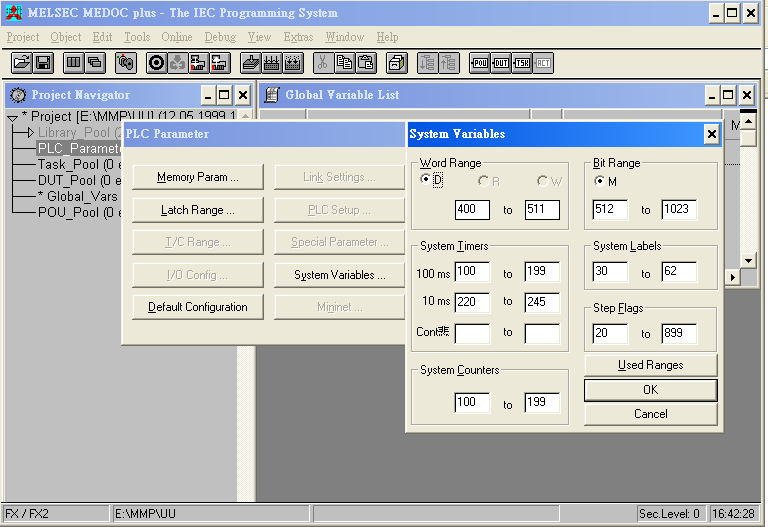Click the tree move-up toolbar icon

click(x=449, y=63)
